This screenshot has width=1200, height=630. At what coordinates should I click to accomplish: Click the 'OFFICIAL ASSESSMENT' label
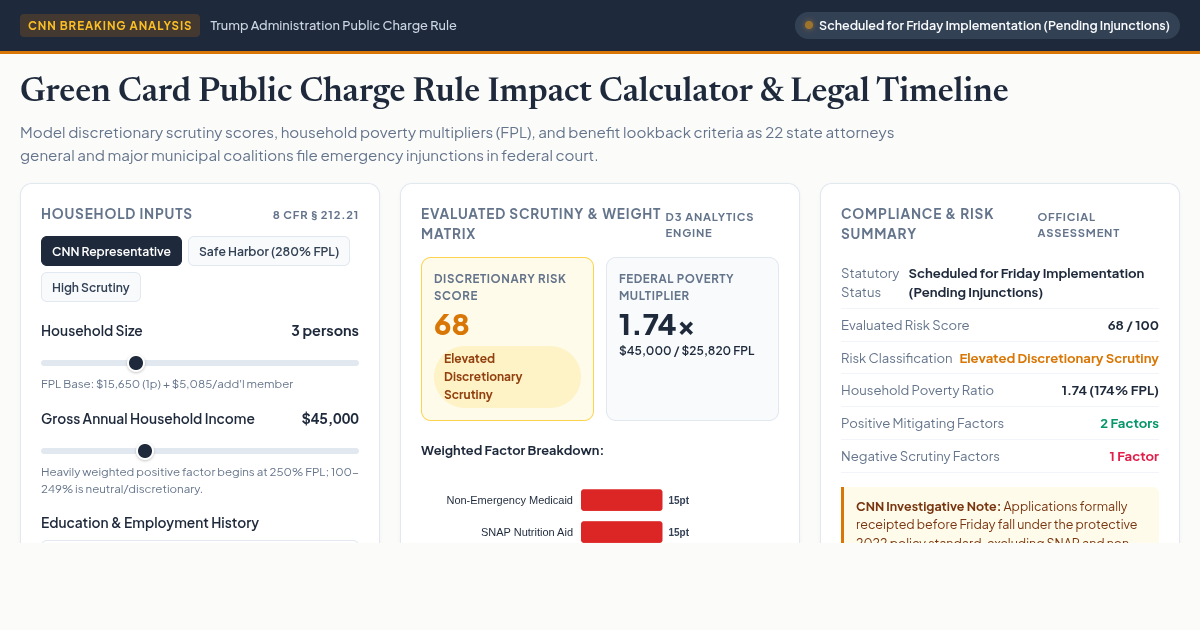coord(1079,225)
